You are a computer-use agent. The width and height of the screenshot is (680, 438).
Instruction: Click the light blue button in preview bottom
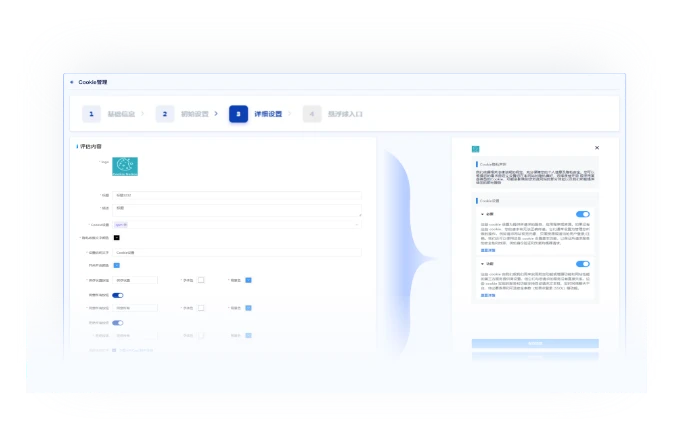click(535, 343)
